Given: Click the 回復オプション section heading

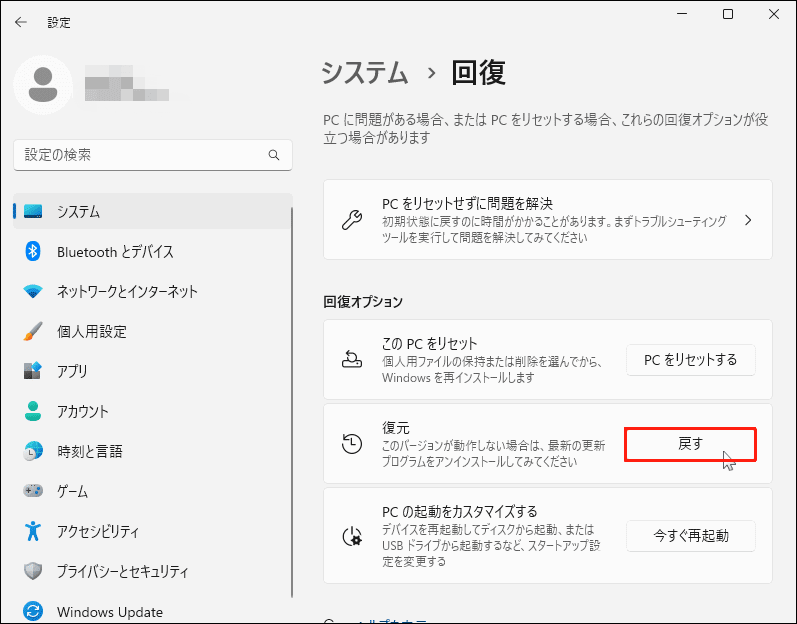Looking at the screenshot, I should (363, 302).
